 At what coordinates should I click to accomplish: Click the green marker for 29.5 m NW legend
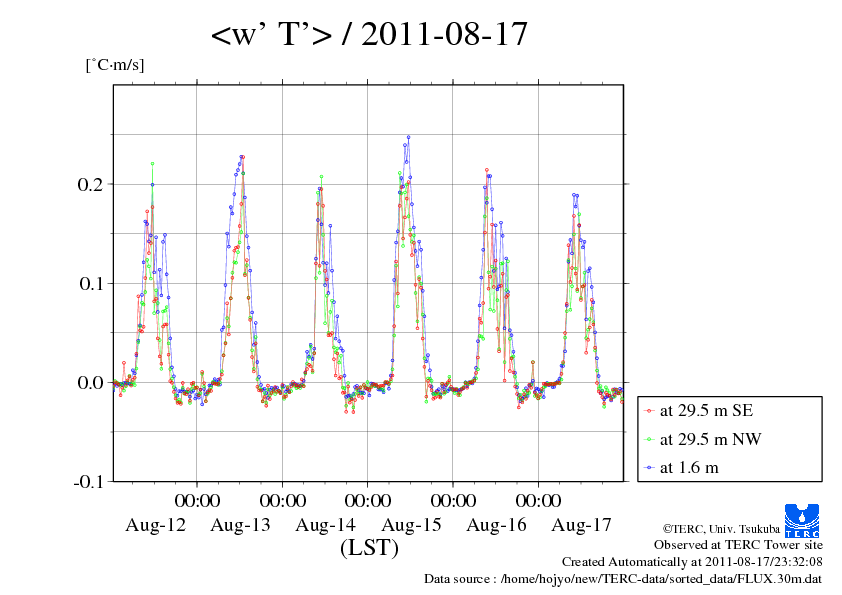click(x=649, y=440)
